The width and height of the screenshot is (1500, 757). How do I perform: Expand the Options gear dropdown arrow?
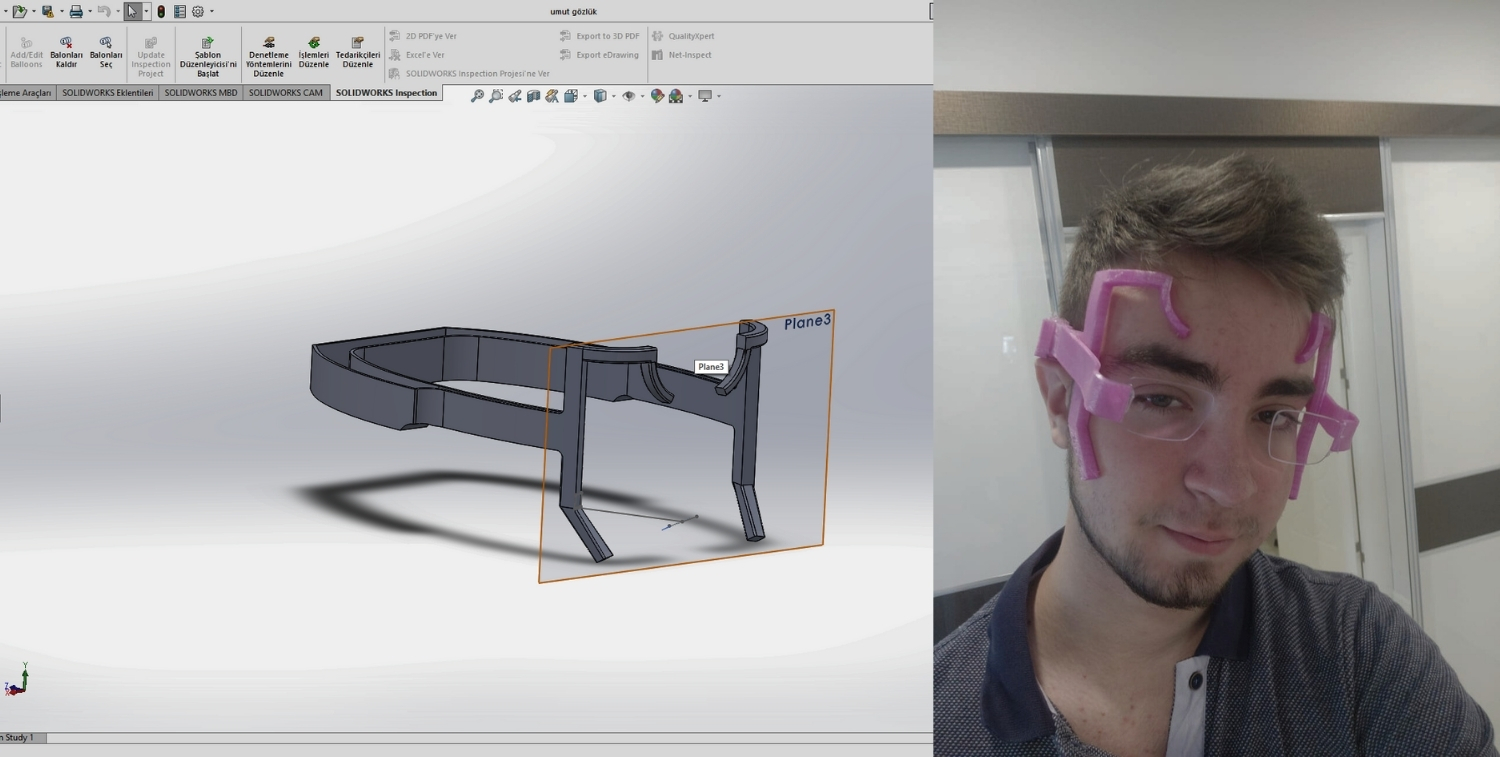tap(212, 12)
